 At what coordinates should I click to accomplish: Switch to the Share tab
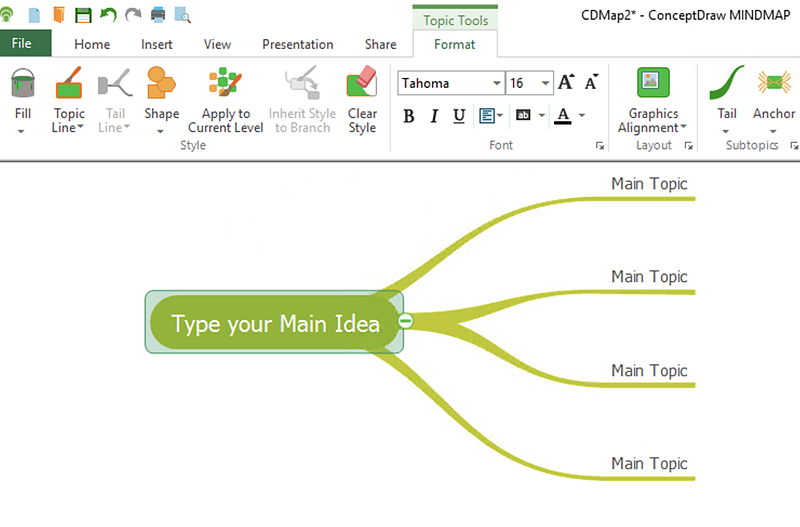pyautogui.click(x=381, y=44)
